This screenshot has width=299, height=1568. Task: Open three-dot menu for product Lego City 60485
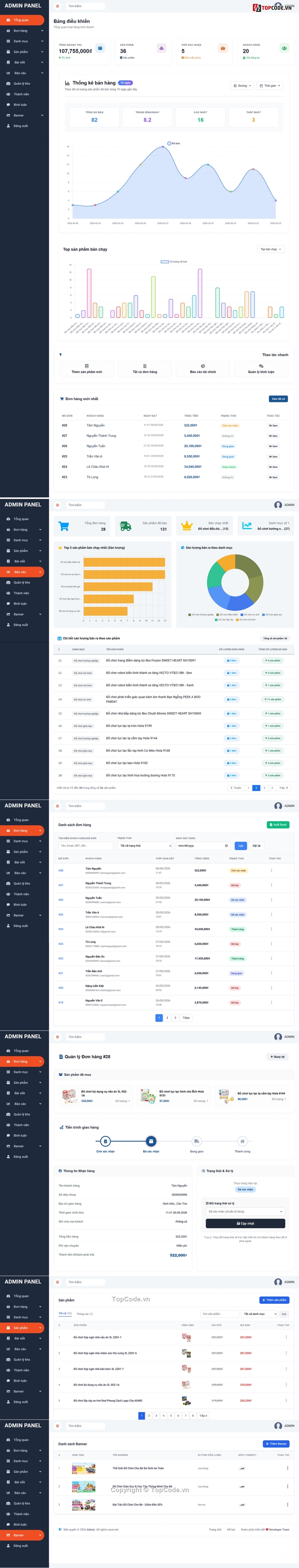click(x=286, y=1400)
